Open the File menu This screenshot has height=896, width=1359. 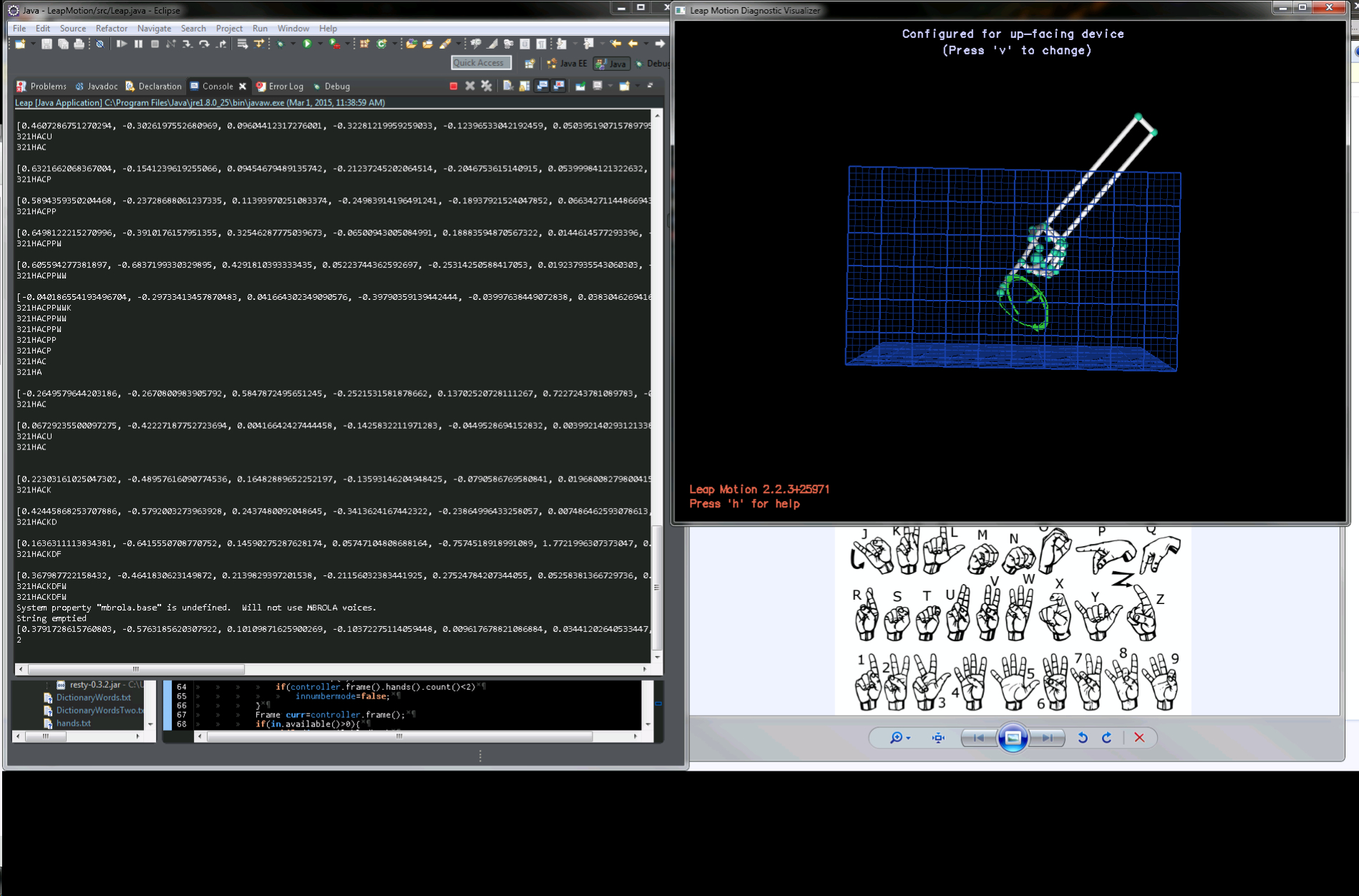(x=19, y=29)
